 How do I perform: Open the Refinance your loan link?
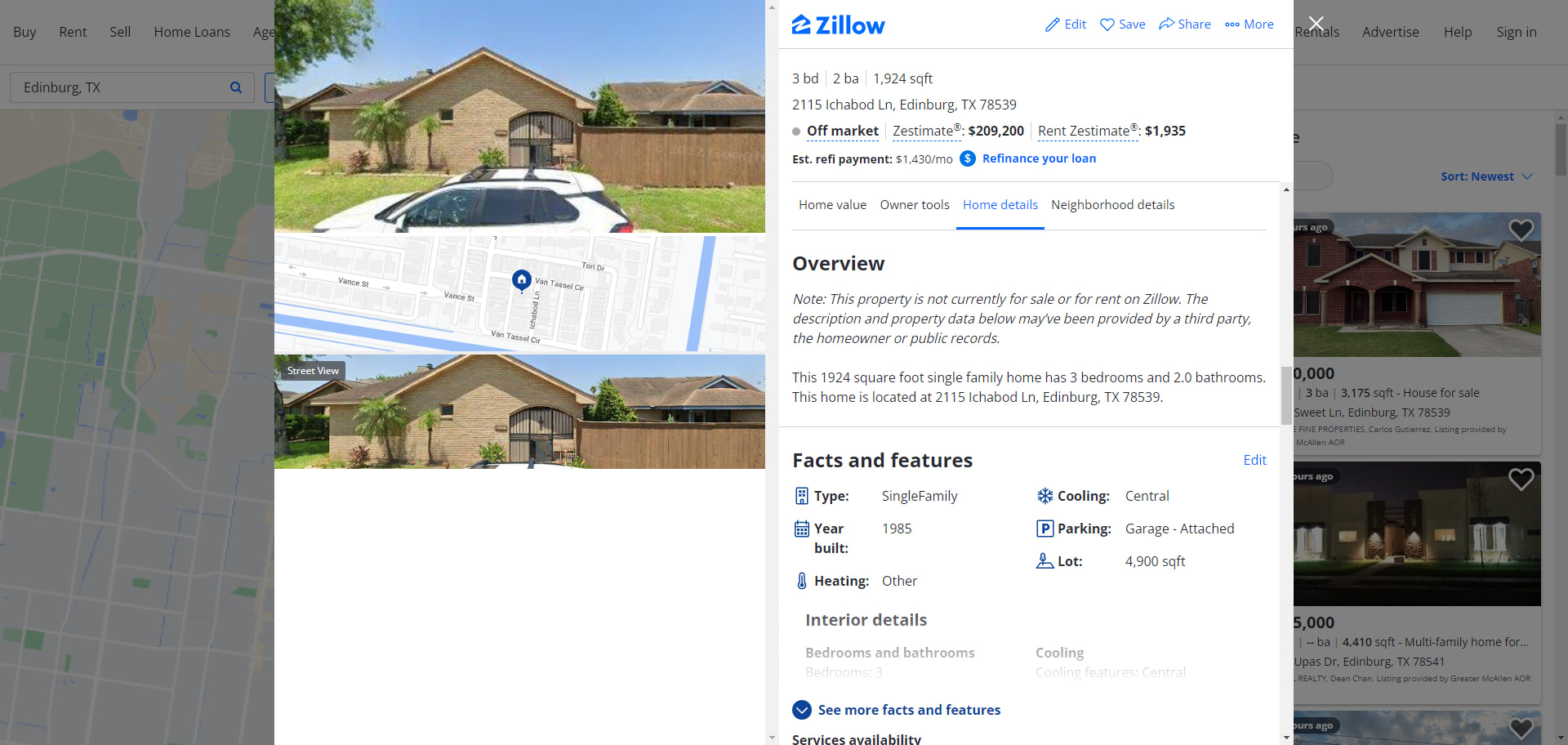1039,158
